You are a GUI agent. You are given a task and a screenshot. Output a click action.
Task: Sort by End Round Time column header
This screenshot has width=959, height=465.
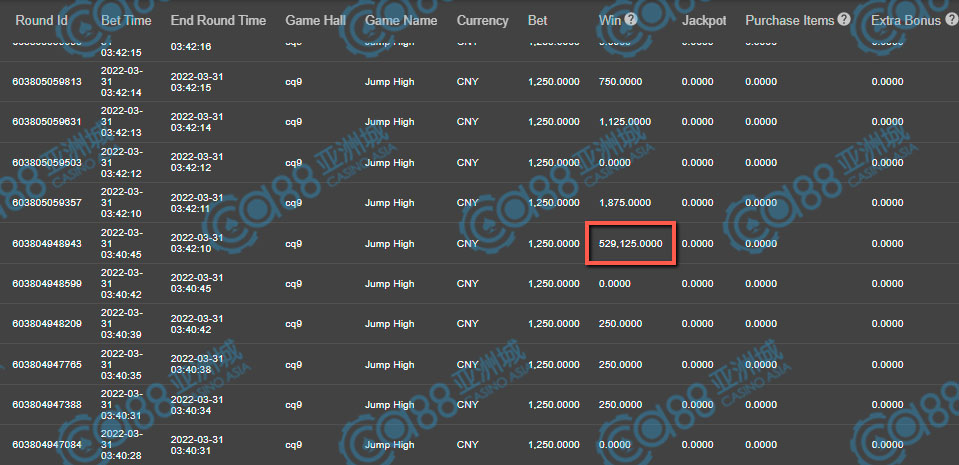[x=218, y=20]
